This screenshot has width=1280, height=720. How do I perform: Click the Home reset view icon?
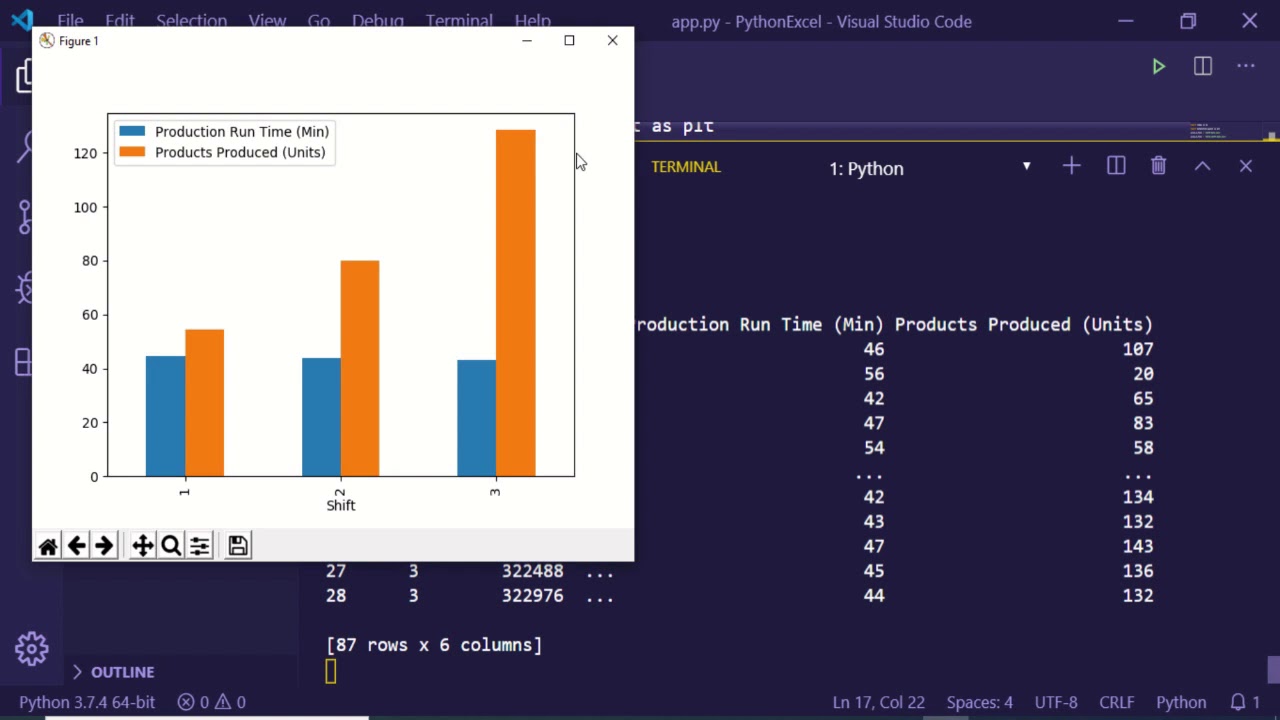tap(47, 546)
